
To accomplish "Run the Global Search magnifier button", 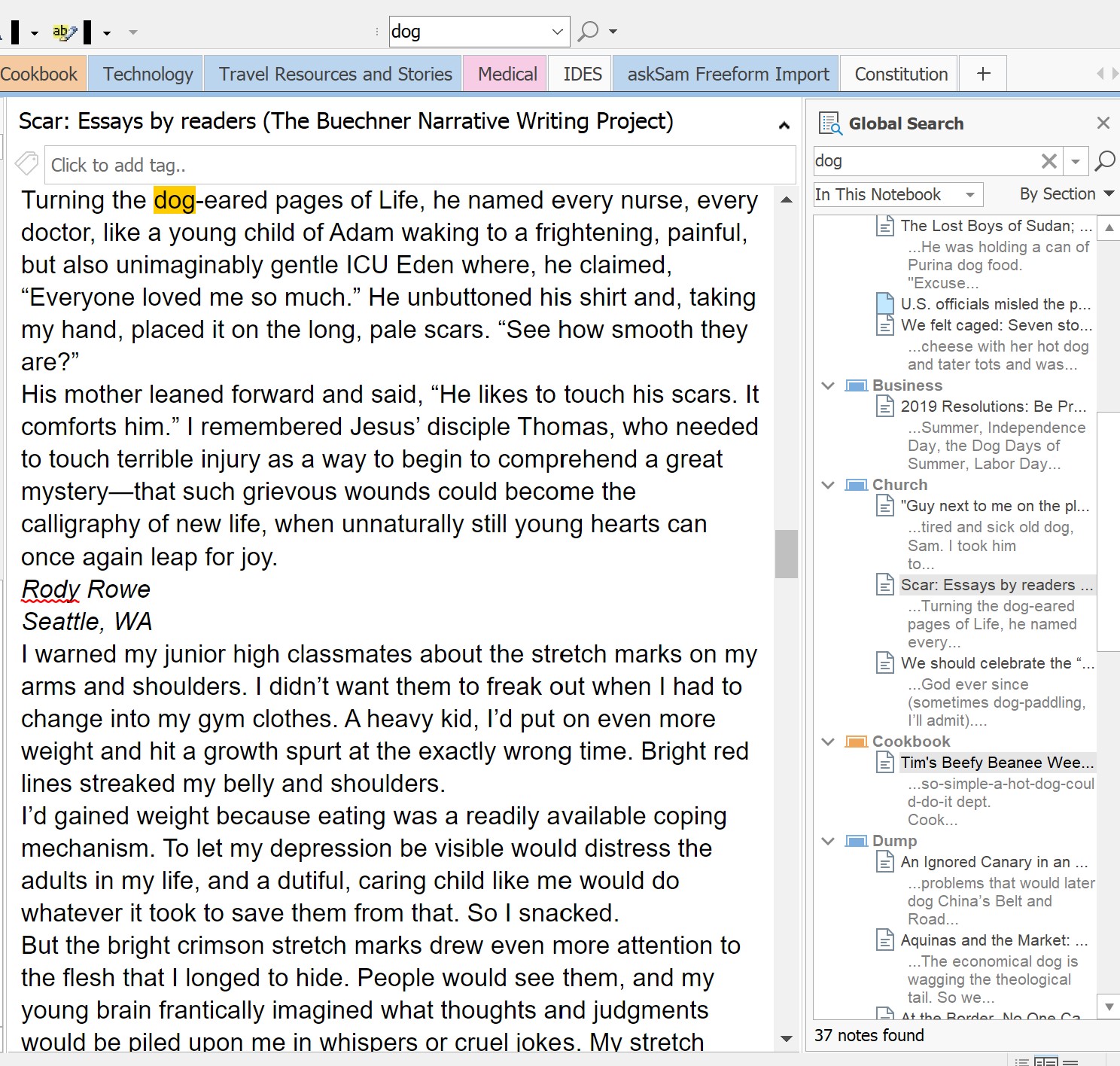I will point(1104,160).
